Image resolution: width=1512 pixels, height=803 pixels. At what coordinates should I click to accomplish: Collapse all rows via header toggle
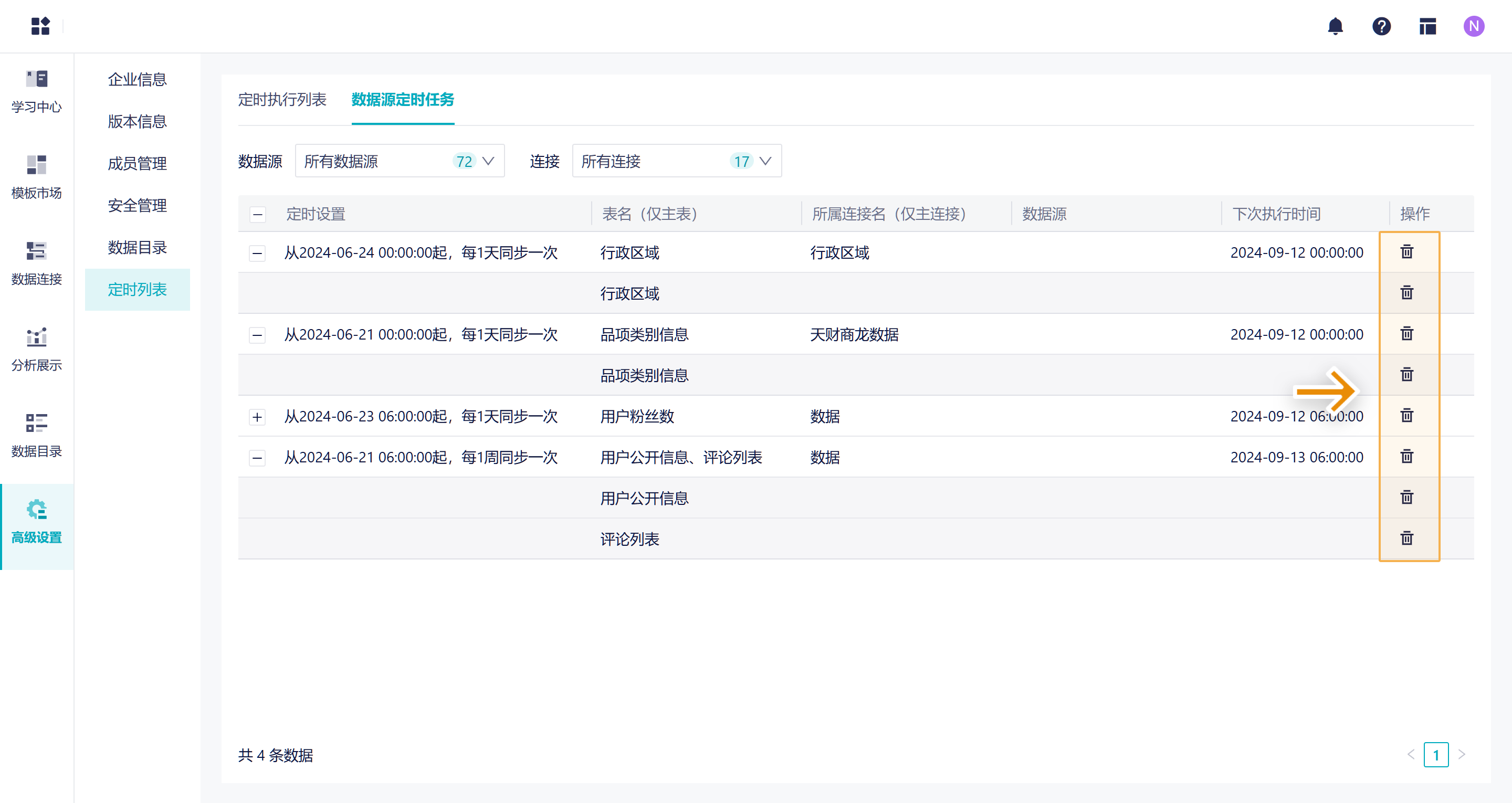pyautogui.click(x=258, y=214)
